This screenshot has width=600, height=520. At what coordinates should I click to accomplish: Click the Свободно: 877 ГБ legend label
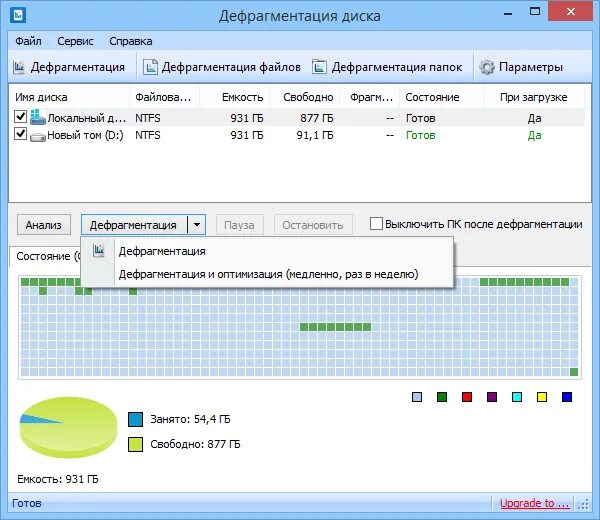pos(195,444)
